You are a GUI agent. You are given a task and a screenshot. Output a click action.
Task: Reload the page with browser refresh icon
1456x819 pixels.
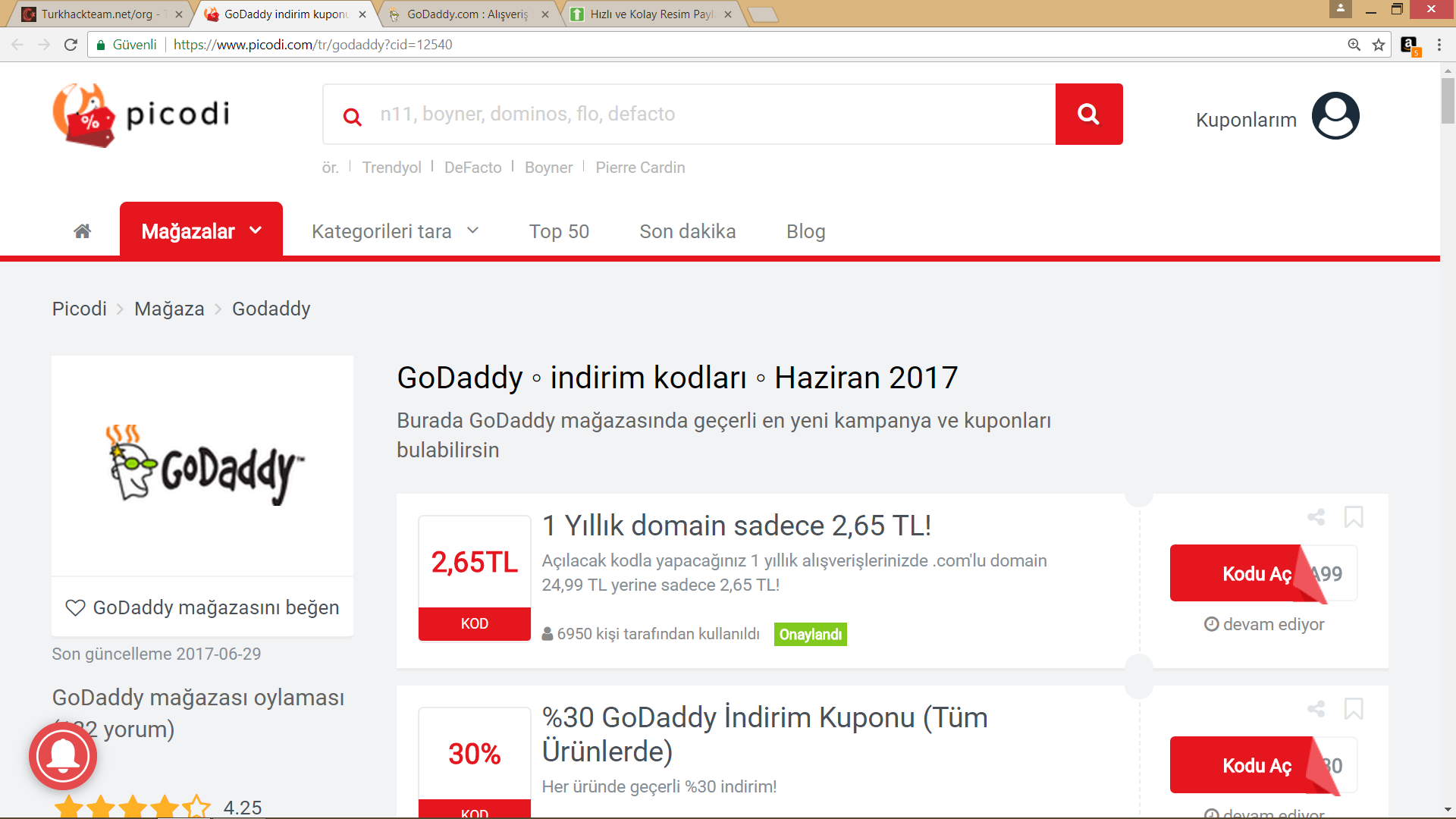[71, 45]
